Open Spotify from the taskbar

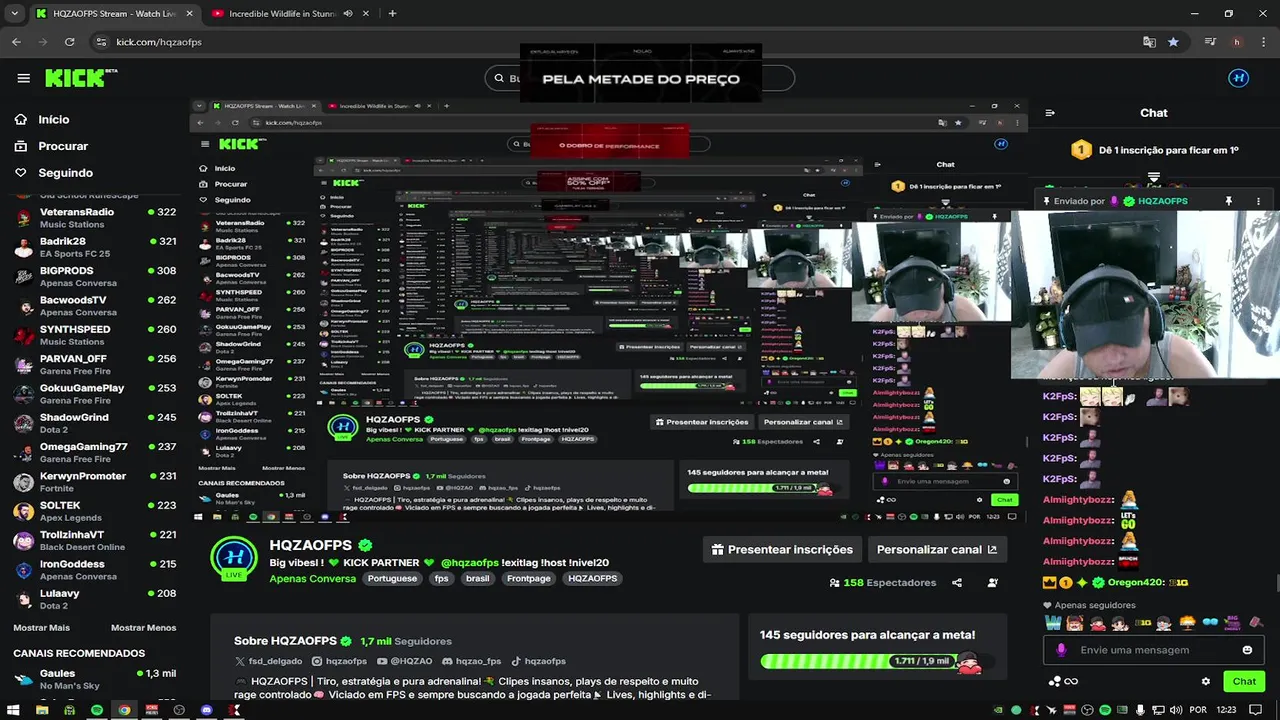tap(97, 710)
